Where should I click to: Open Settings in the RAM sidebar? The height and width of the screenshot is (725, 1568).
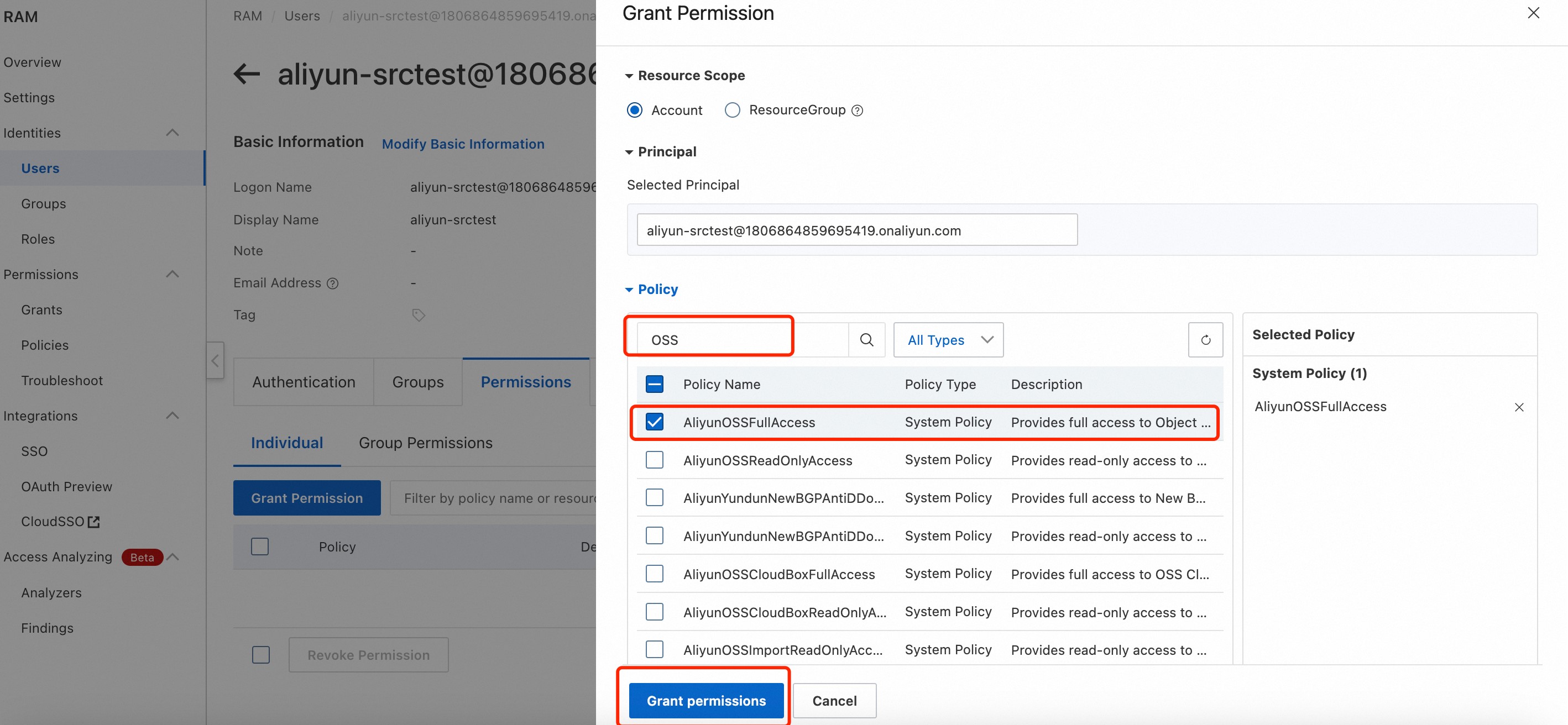(x=29, y=97)
